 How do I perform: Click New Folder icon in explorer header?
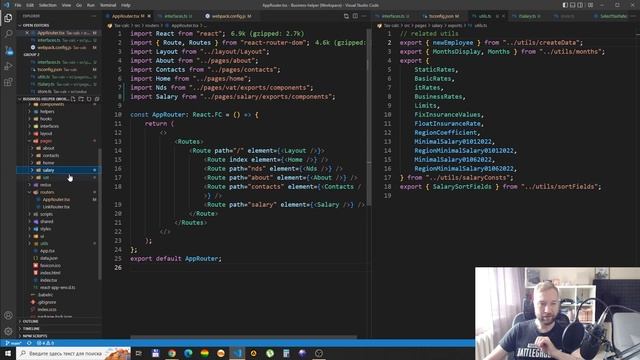[81, 99]
